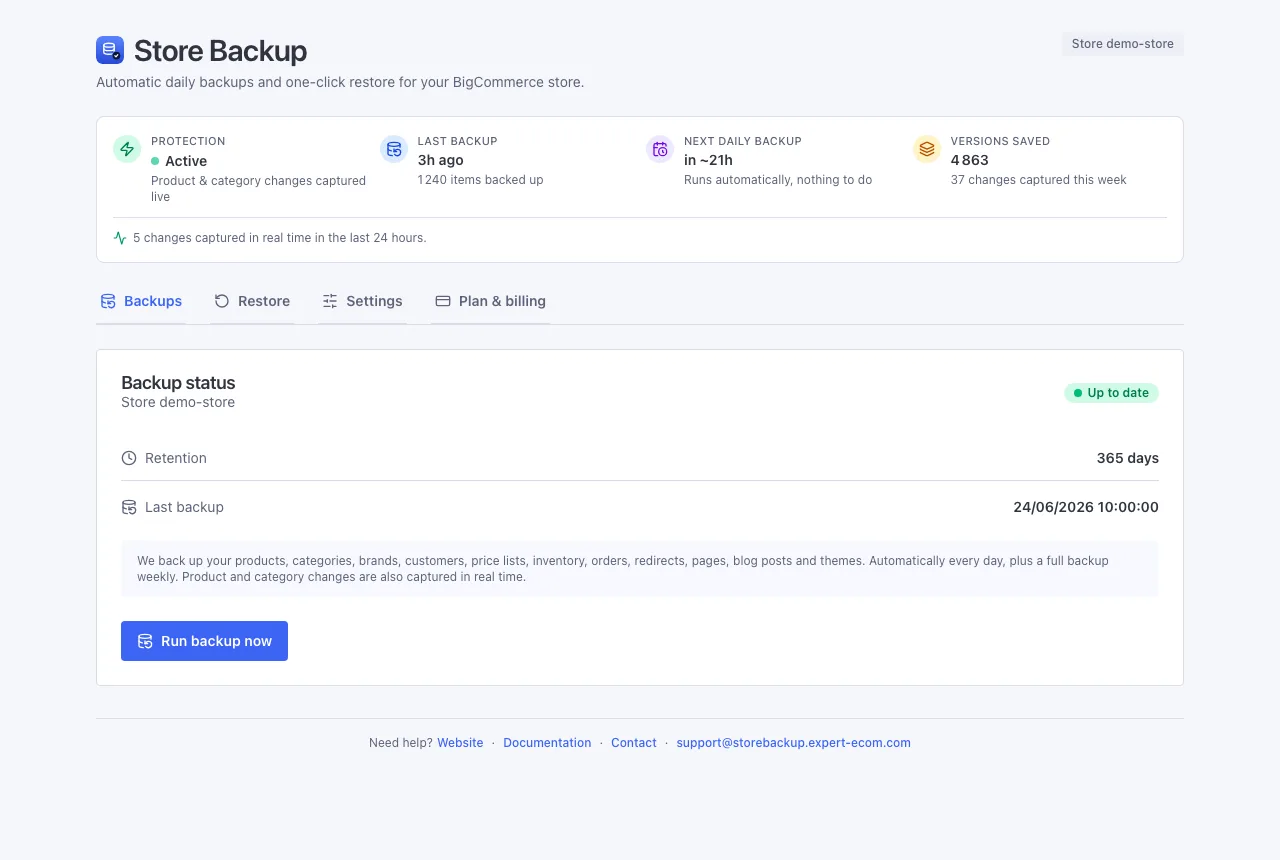Go to the Plan & billing tab
1280x860 pixels.
pos(490,301)
